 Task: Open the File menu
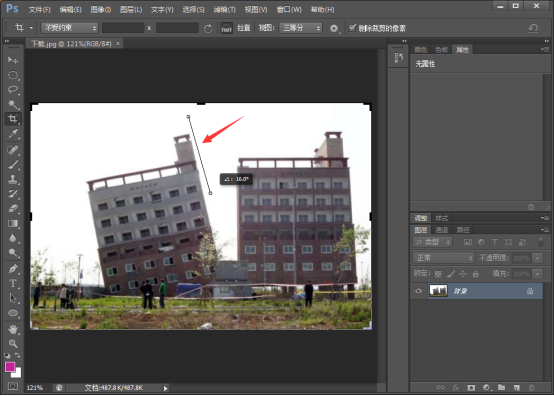click(39, 10)
